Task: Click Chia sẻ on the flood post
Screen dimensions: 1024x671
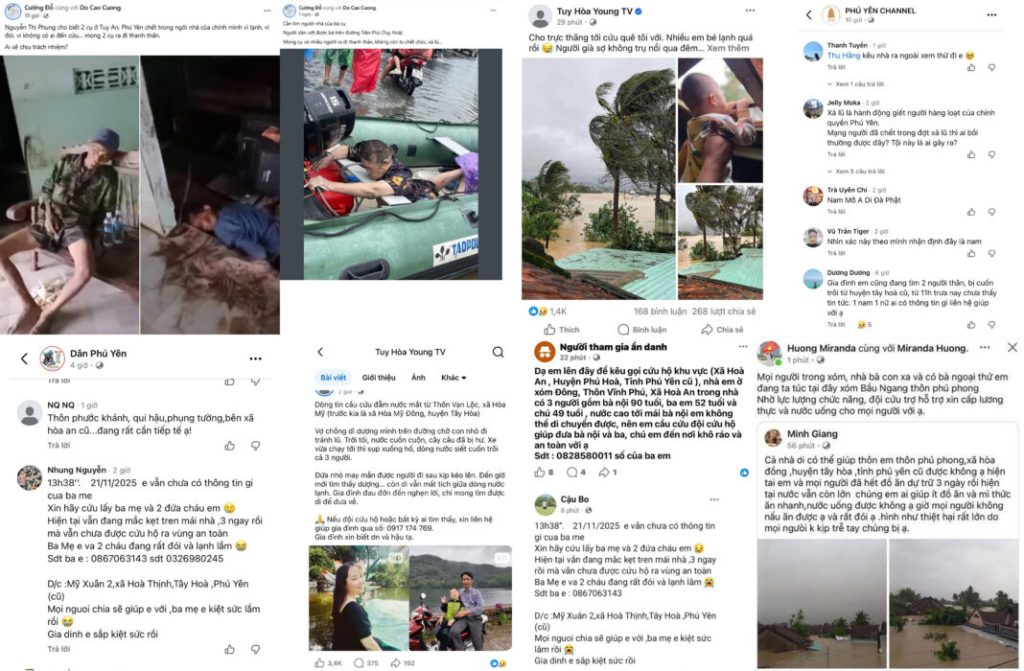Action: click(722, 329)
